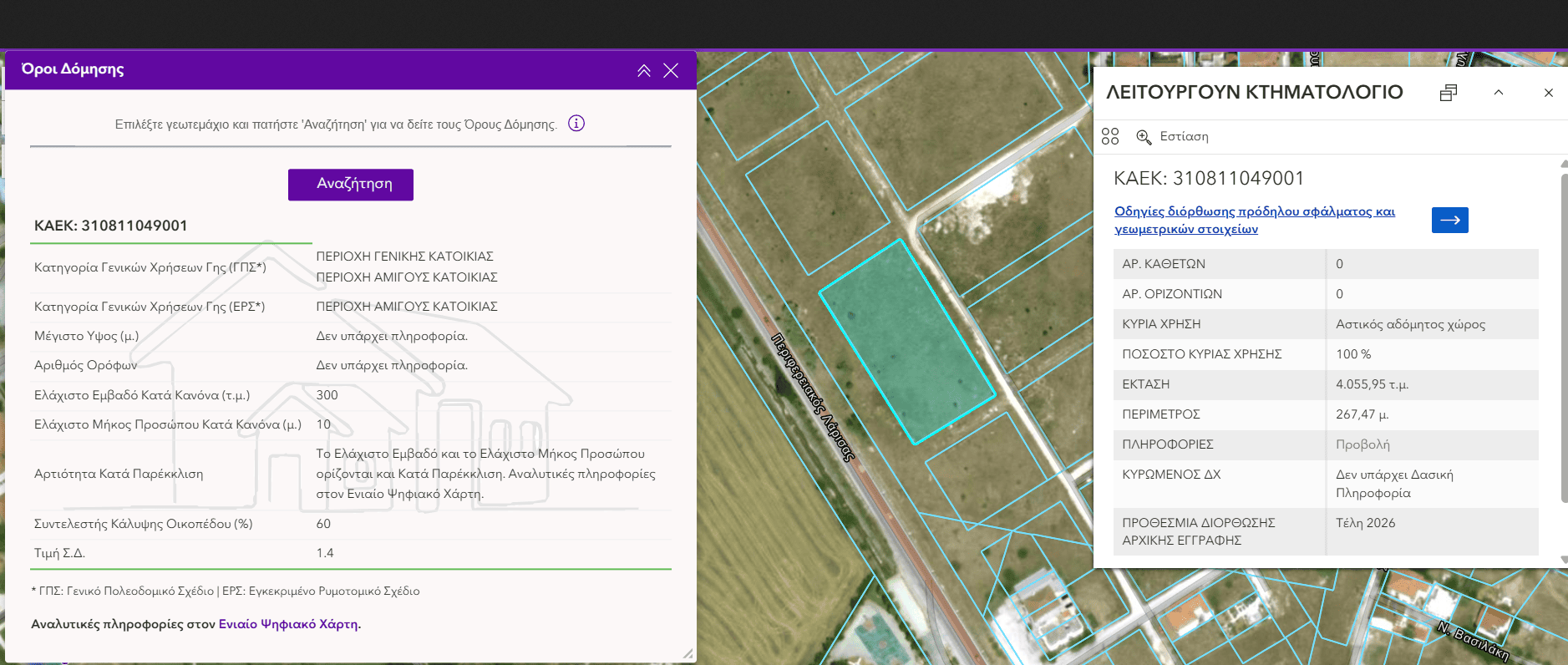Click the popup scrollbar down arrow
The height and width of the screenshot is (665, 1568).
pyautogui.click(x=1564, y=560)
